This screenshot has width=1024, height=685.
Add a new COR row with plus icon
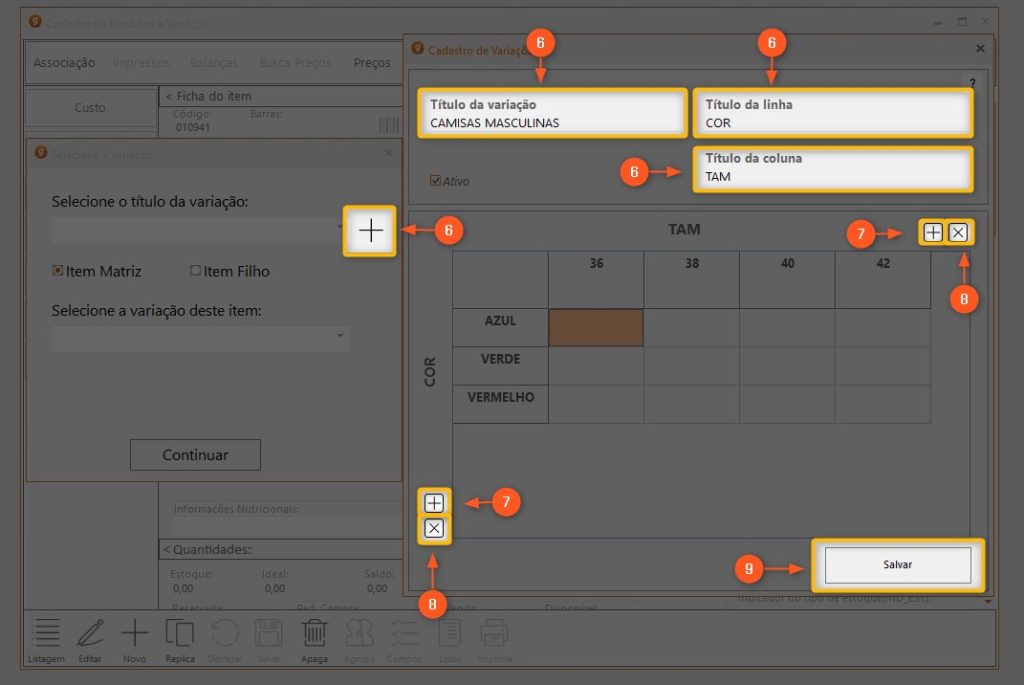click(434, 503)
